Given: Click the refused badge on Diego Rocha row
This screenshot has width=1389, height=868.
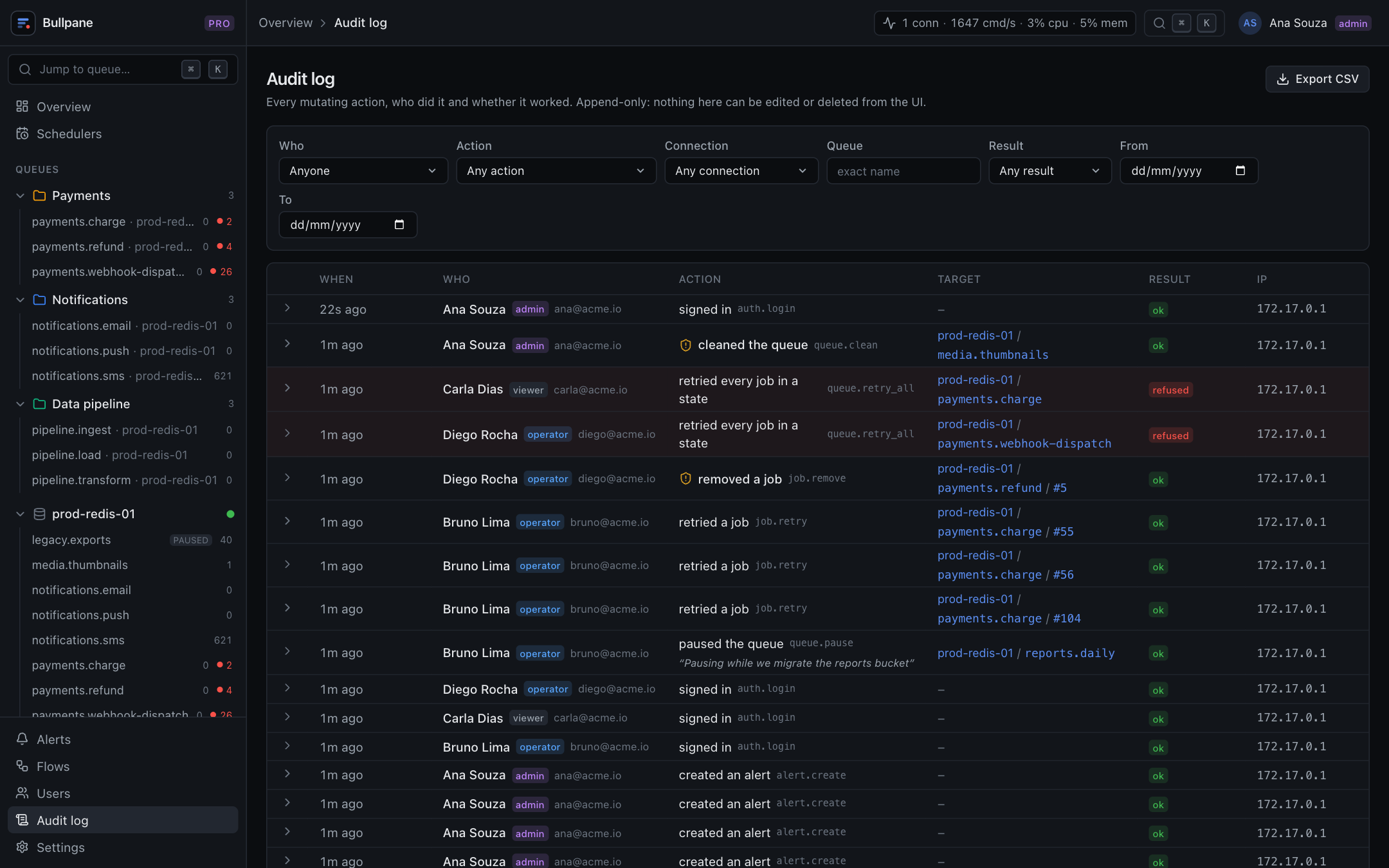Looking at the screenshot, I should coord(1170,435).
